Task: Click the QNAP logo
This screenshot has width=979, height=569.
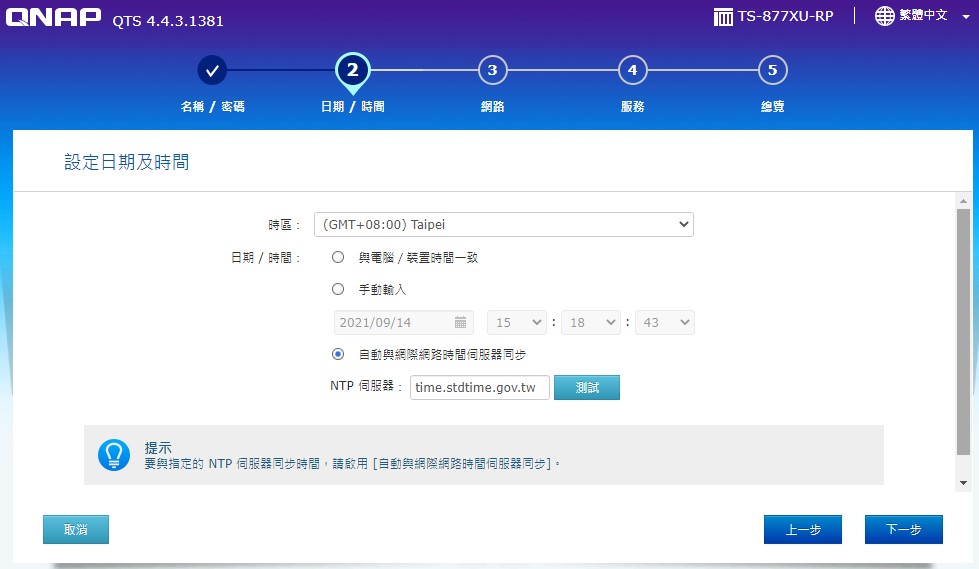Action: coord(54,19)
